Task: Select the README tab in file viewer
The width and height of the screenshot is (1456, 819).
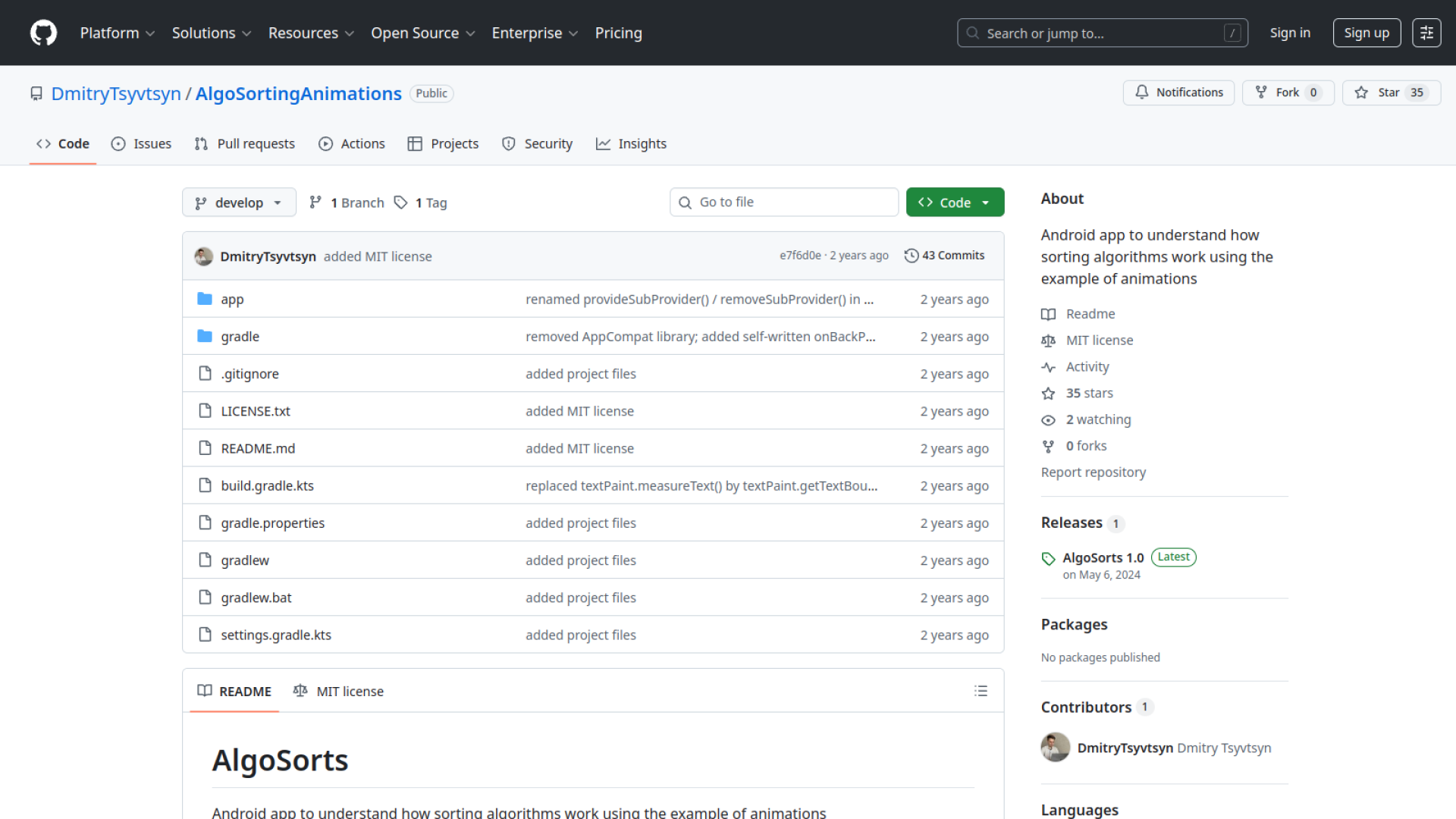Action: (234, 691)
